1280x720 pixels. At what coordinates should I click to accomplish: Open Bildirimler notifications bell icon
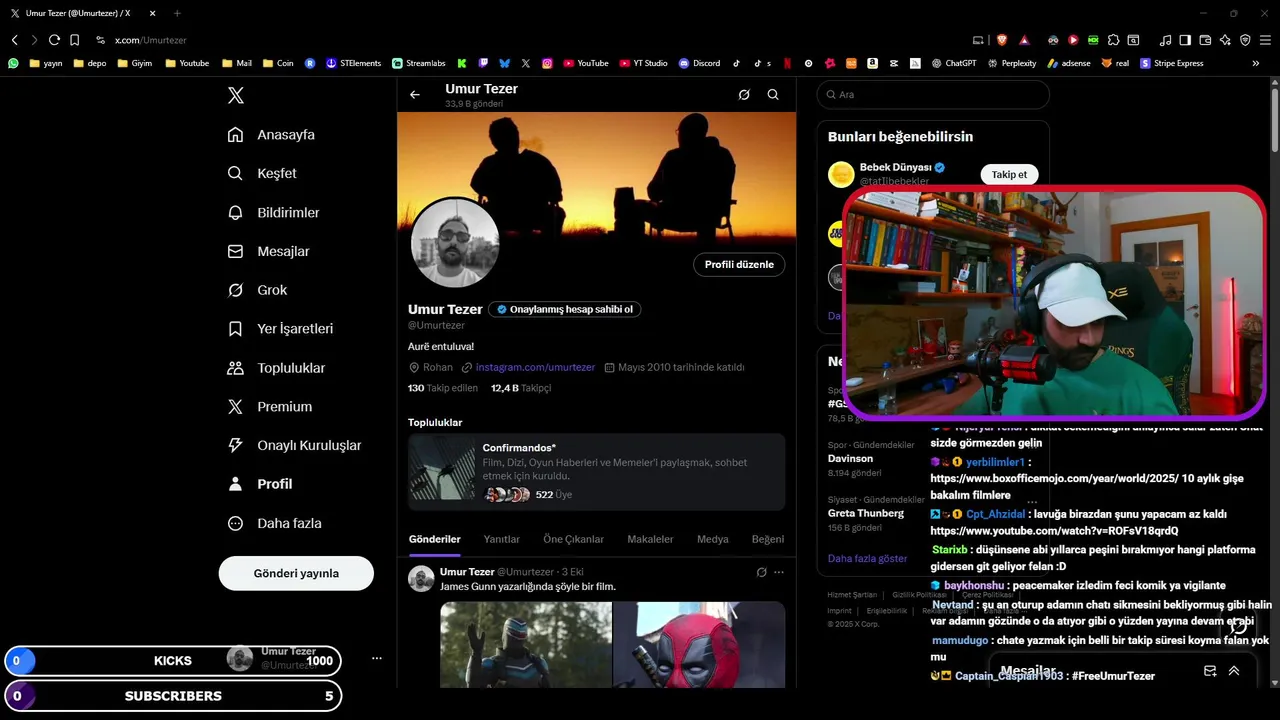pos(235,212)
